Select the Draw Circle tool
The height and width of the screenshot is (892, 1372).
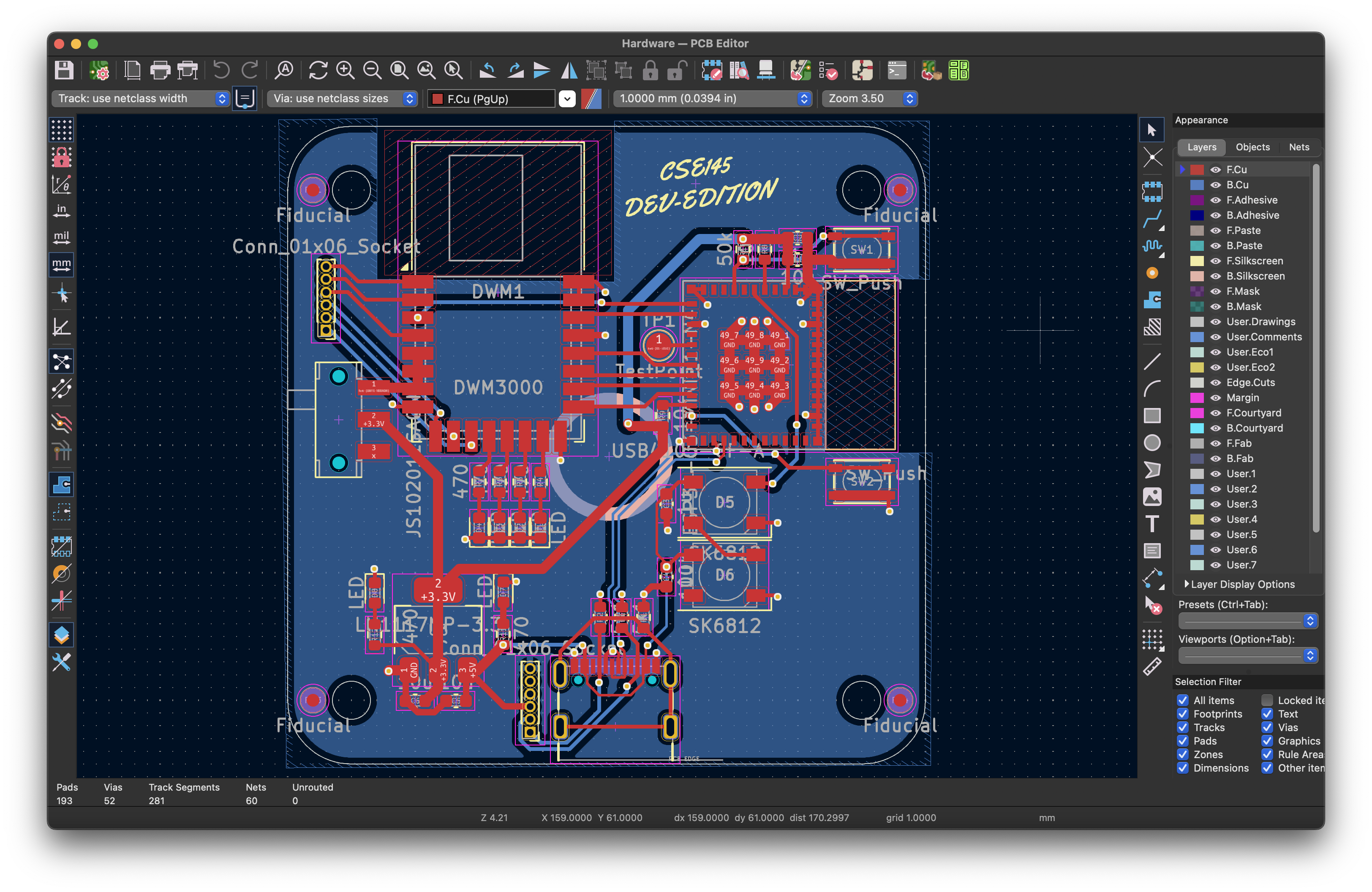pyautogui.click(x=1152, y=443)
